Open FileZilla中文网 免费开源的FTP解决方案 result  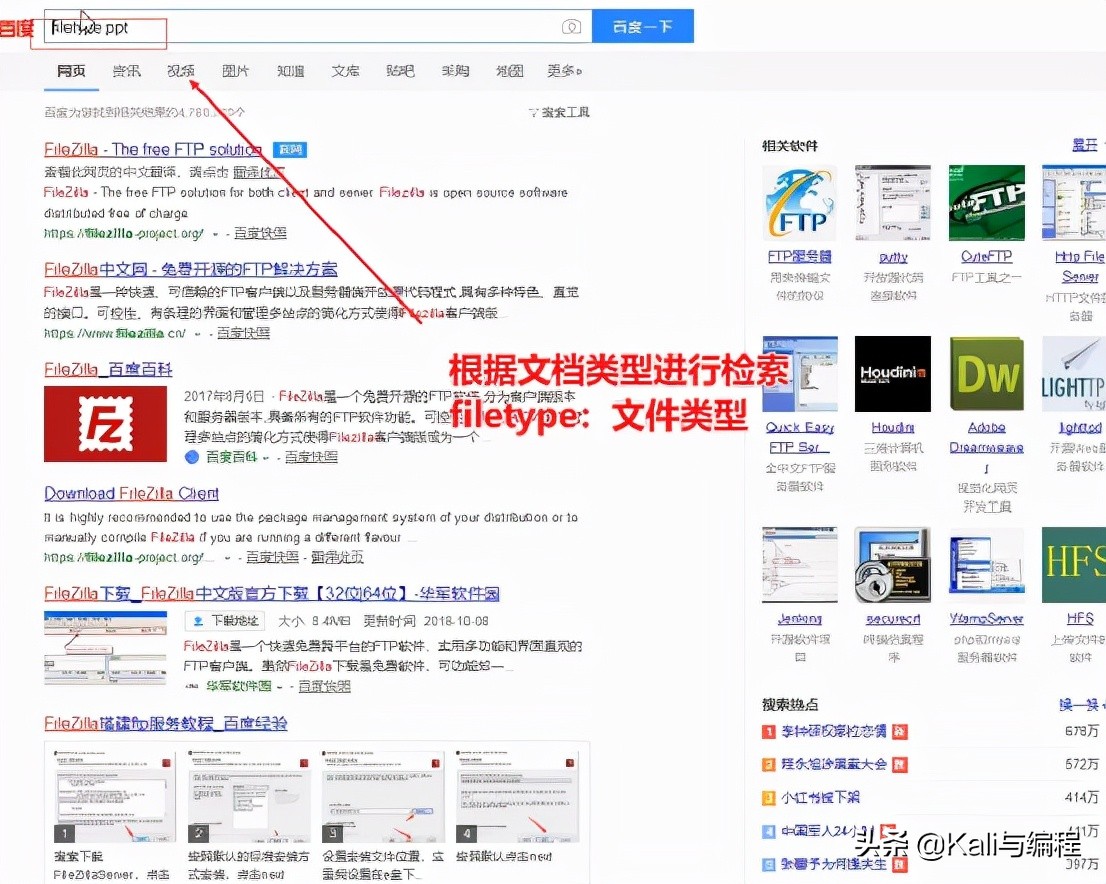tap(190, 270)
